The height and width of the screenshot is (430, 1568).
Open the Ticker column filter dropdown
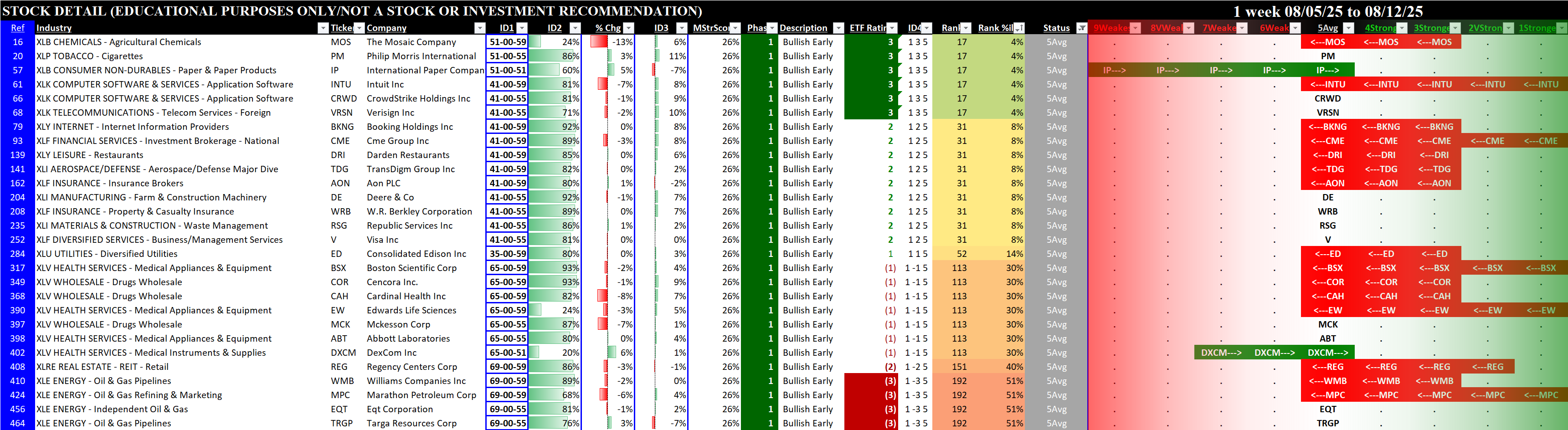[359, 28]
